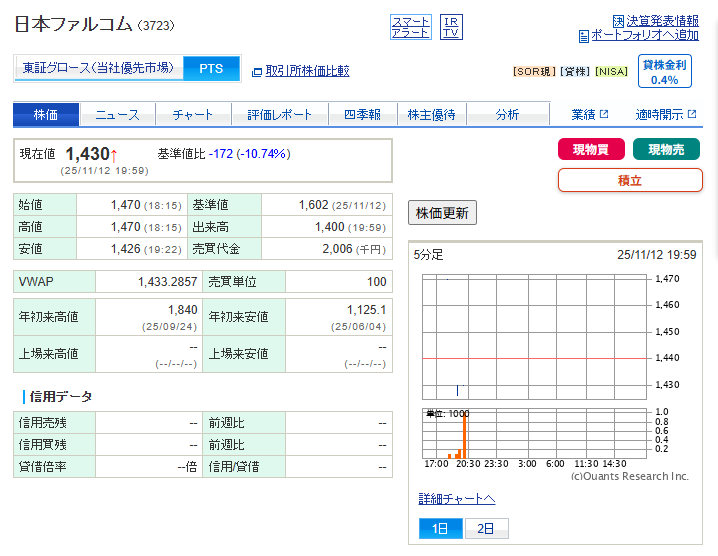Click the ポートフォリオへ追加 icon
This screenshot has width=718, height=556.
[x=584, y=36]
